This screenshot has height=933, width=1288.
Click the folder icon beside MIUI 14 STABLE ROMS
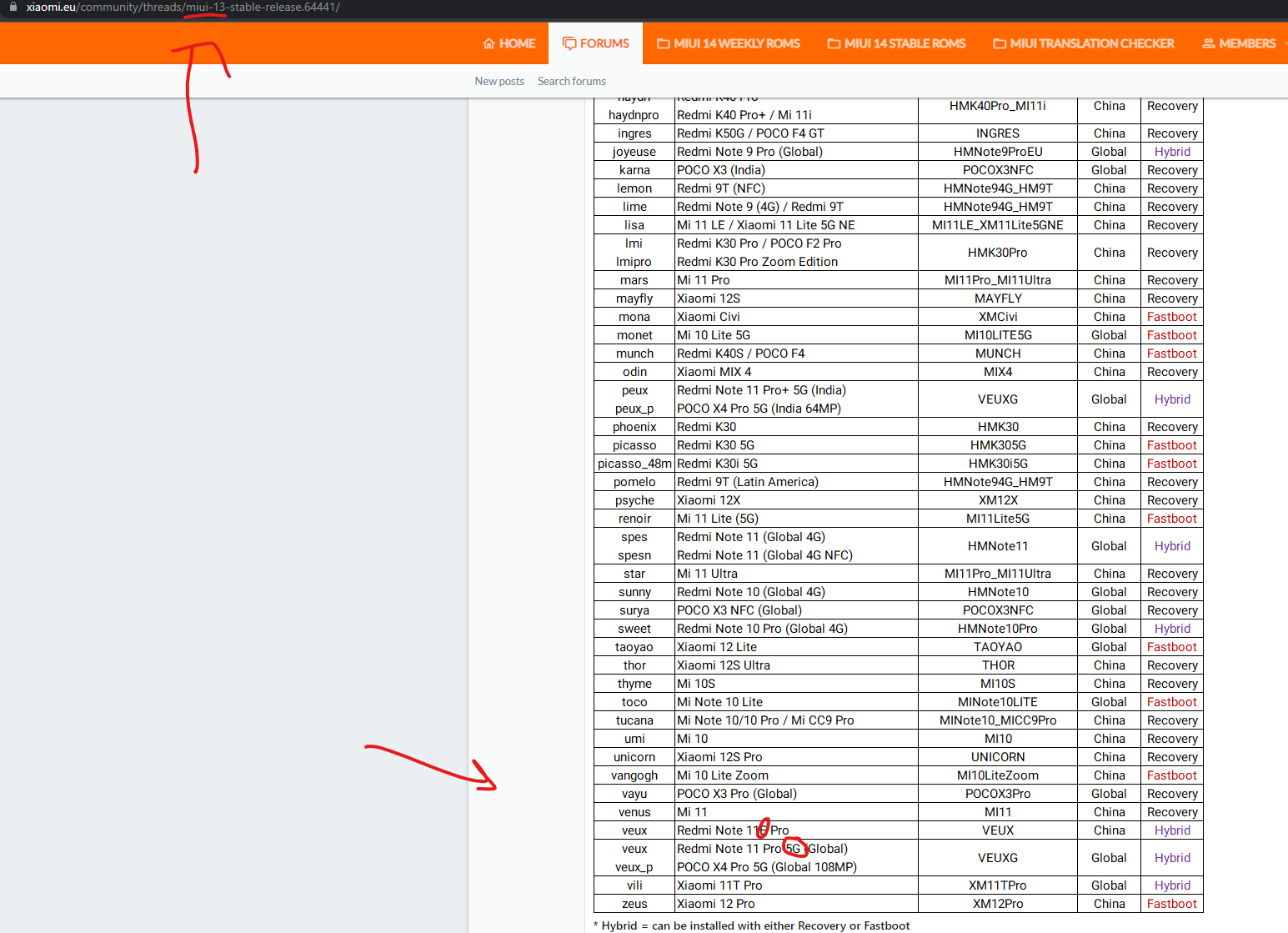834,43
